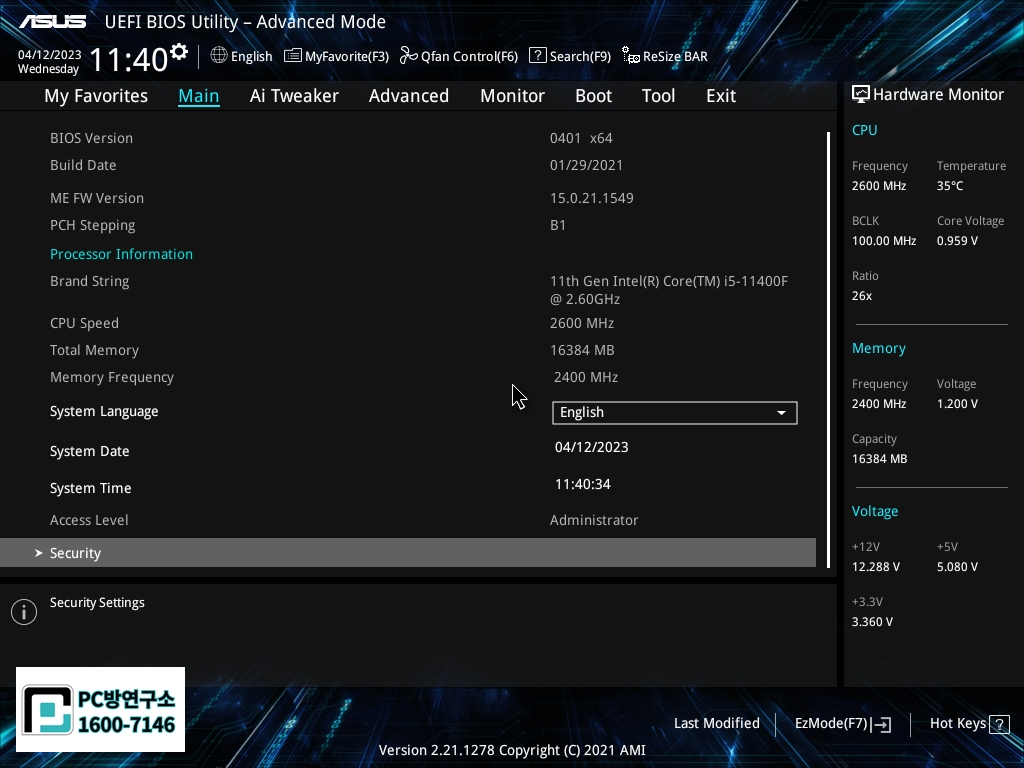Click the CPU temperature reading 35°C
Screen dimensions: 1024x768
click(950, 186)
